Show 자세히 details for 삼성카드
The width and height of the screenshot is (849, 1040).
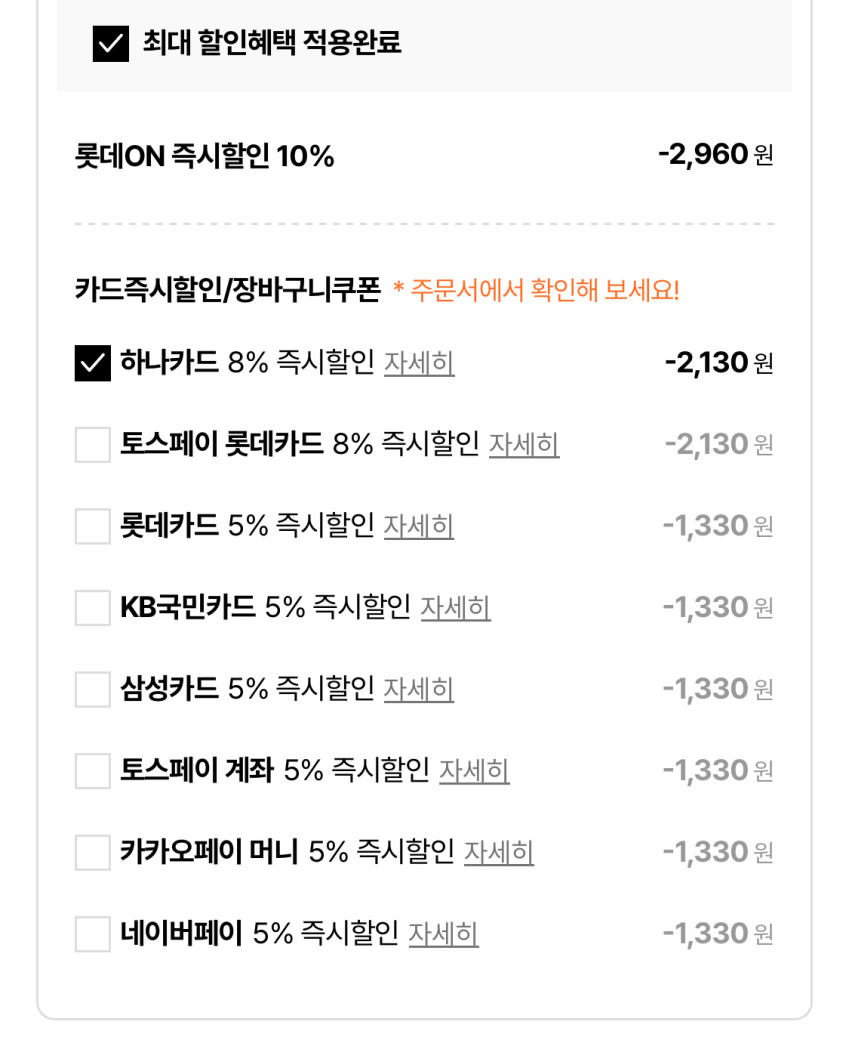[419, 690]
